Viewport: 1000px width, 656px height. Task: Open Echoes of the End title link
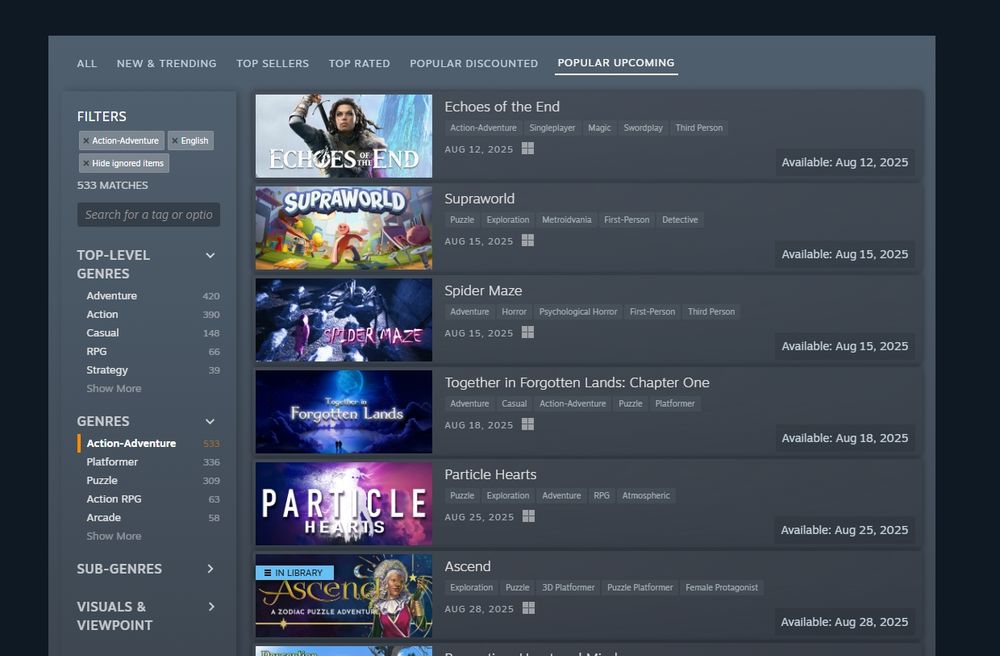pyautogui.click(x=502, y=106)
